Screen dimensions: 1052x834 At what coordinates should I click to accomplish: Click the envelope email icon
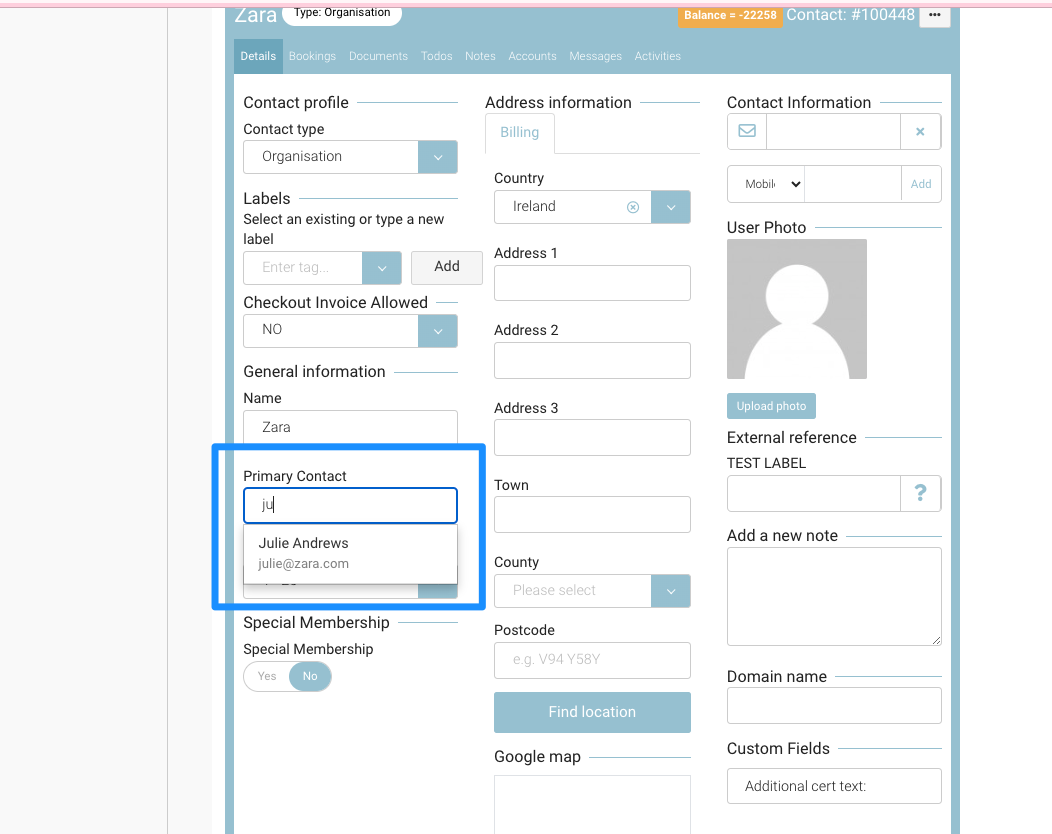[x=747, y=132]
